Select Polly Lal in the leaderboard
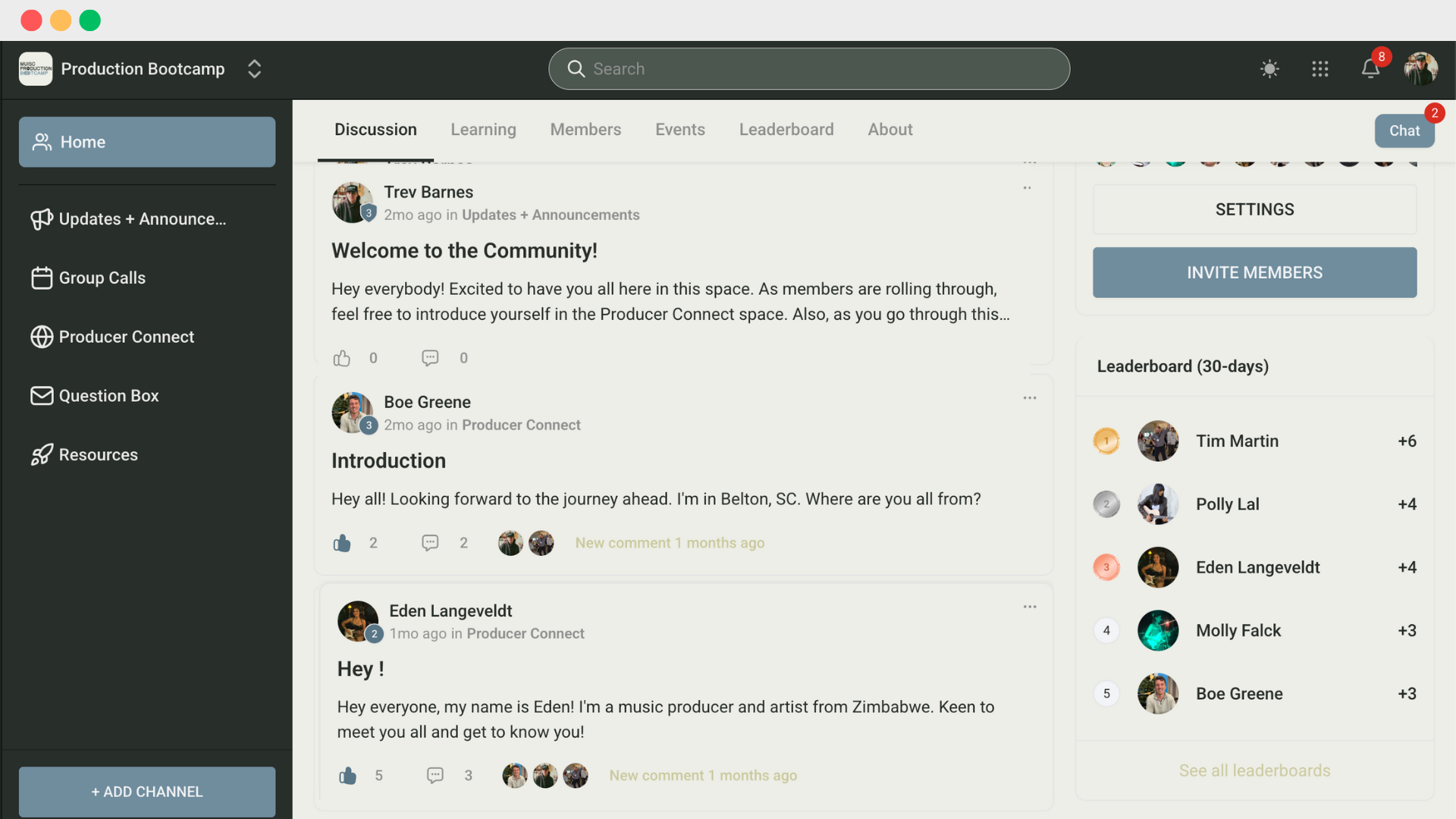This screenshot has width=1456, height=819. 1254,504
